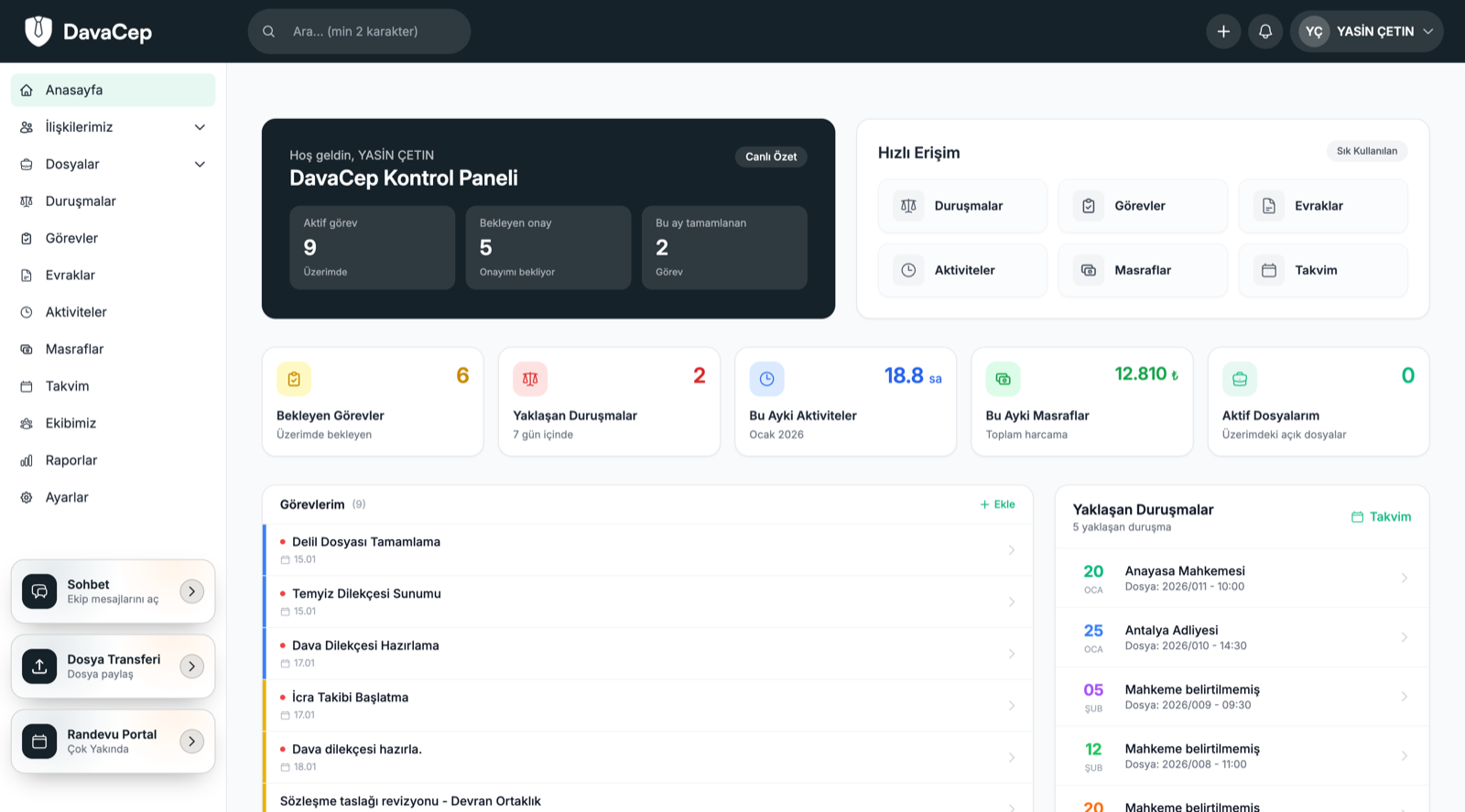Screen dimensions: 1465x812
Task: Click the Evraklar document icon in sidebar
Action: pos(27,276)
